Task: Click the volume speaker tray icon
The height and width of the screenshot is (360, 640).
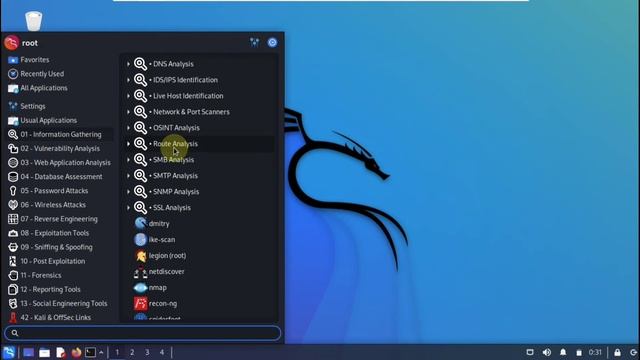Action: 547,352
